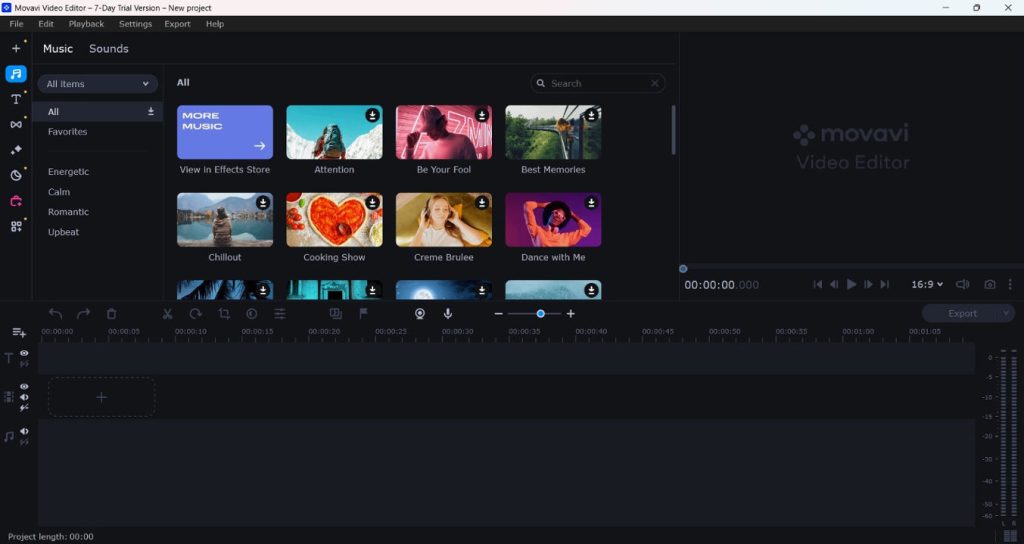The height and width of the screenshot is (544, 1024).
Task: Click the timeline zoom slider handle
Action: 541,314
